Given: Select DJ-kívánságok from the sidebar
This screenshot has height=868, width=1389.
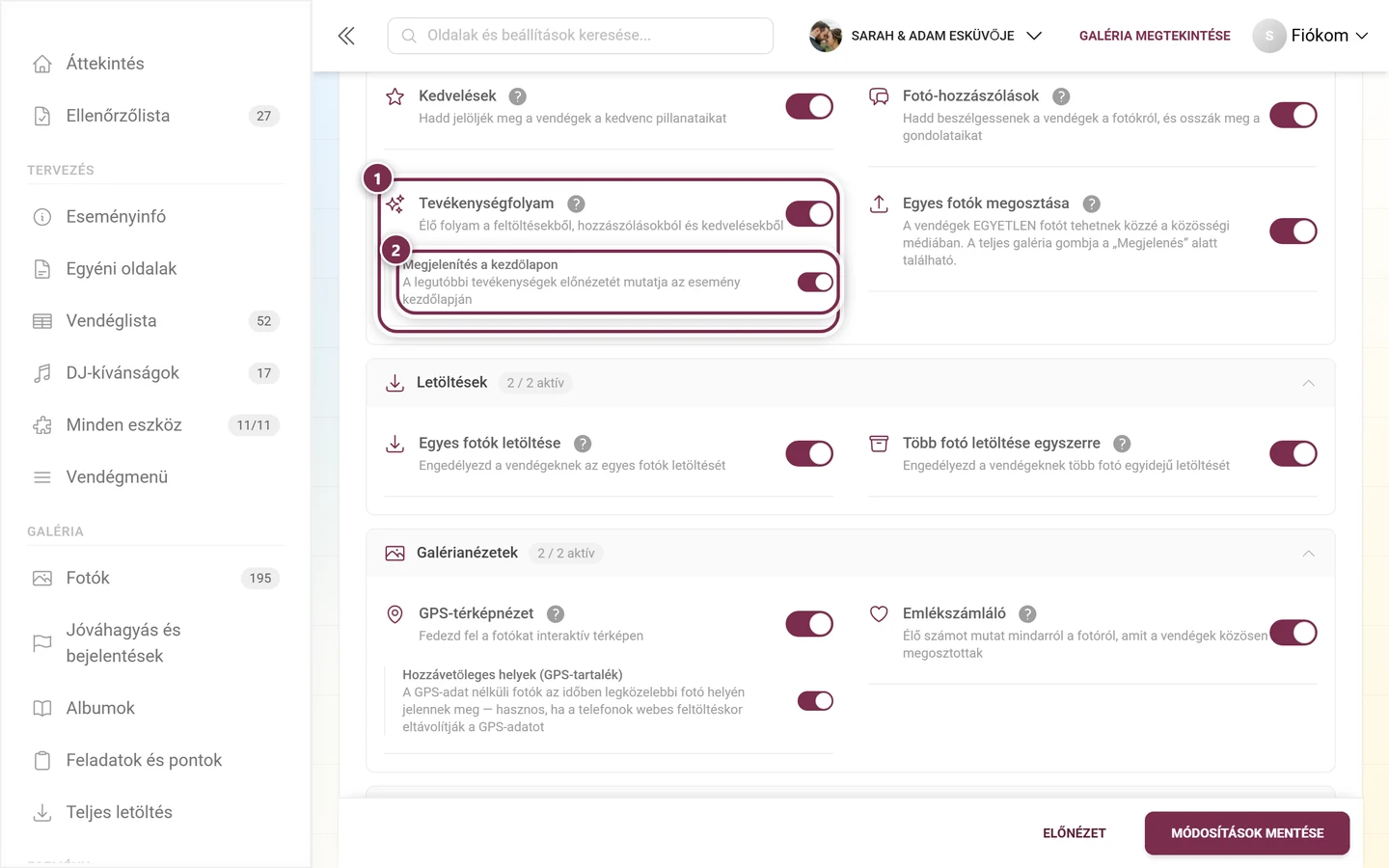Looking at the screenshot, I should (155, 373).
